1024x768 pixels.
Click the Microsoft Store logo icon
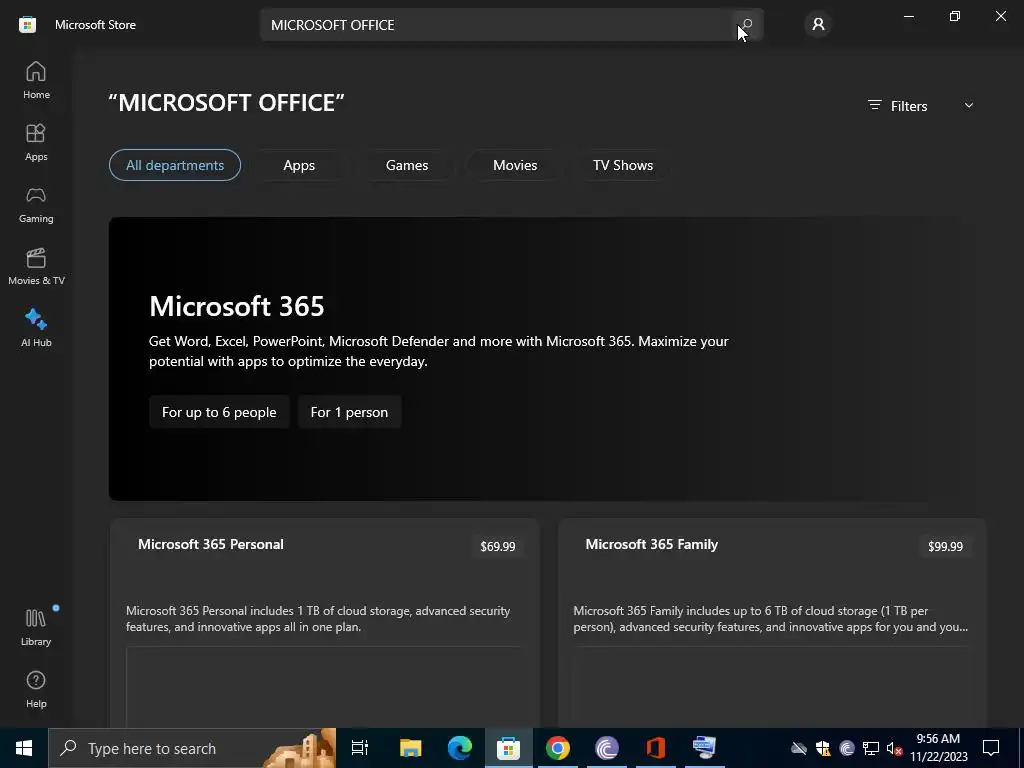click(27, 25)
